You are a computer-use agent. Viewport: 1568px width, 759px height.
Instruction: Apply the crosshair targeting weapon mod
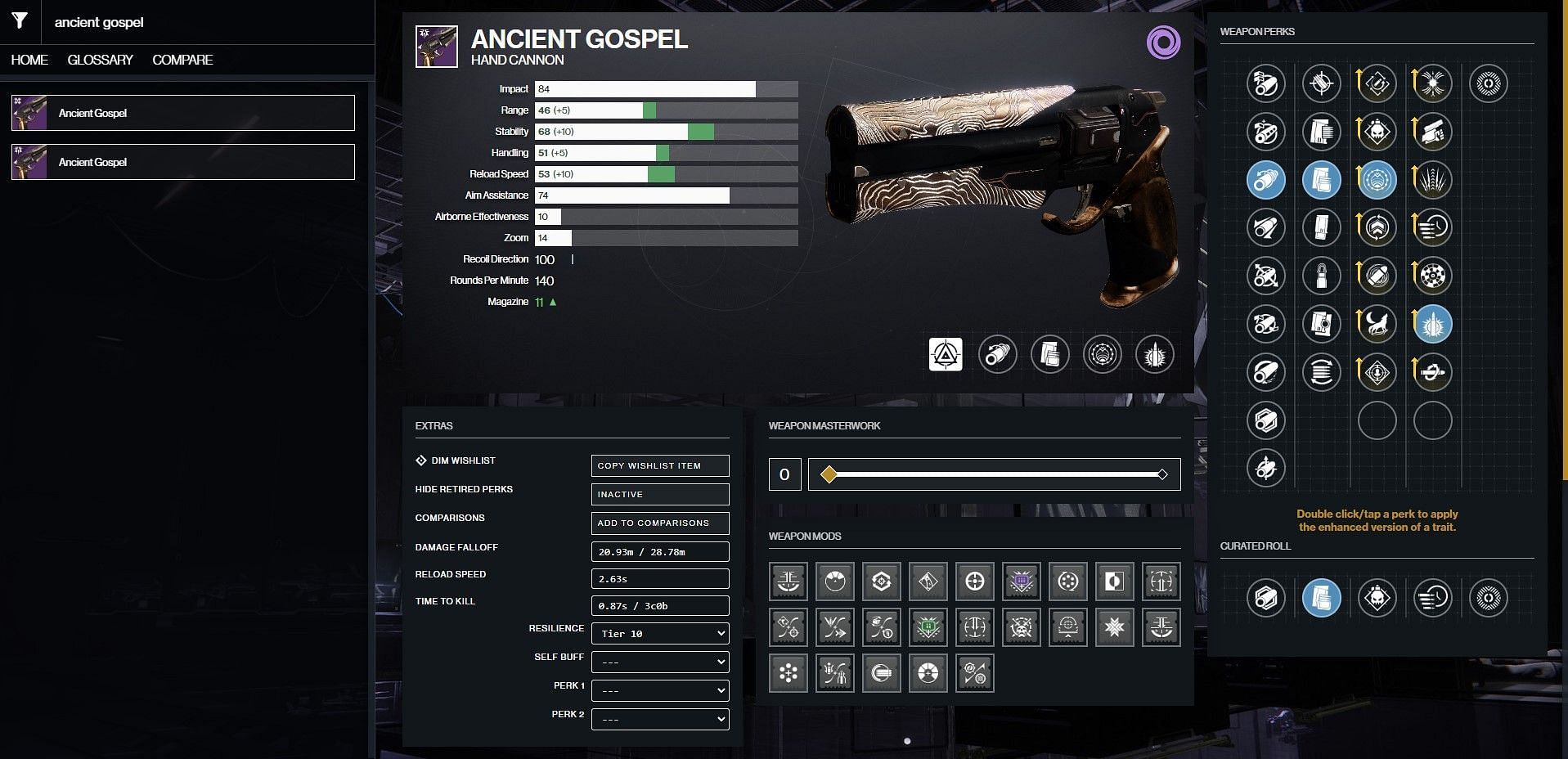[975, 582]
